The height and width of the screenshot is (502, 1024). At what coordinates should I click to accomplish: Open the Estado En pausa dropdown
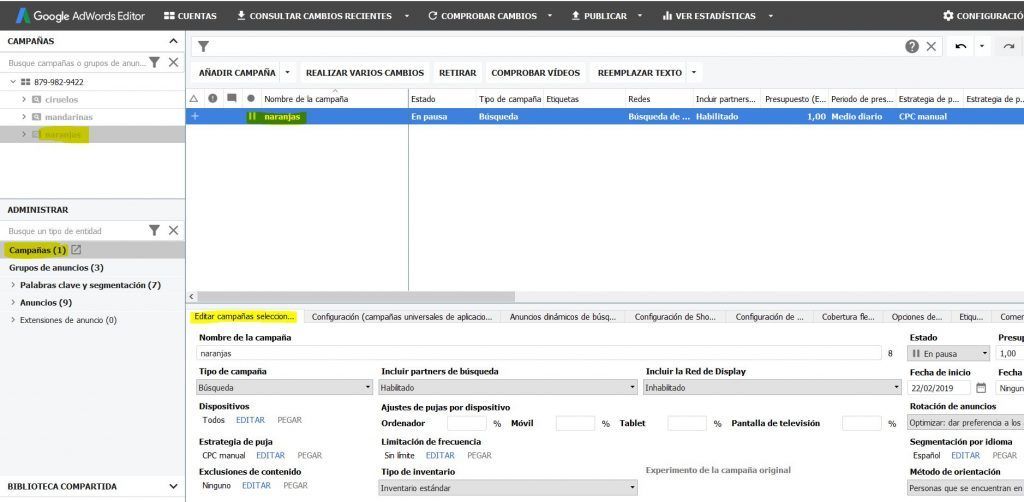click(950, 354)
